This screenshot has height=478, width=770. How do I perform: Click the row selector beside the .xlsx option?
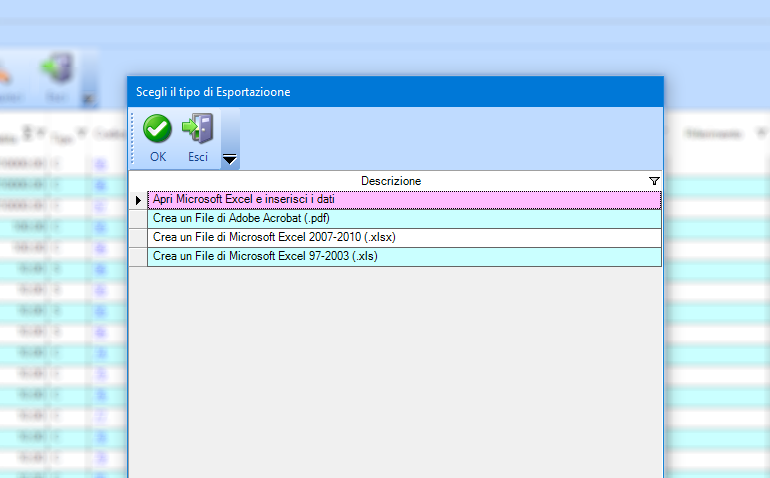coord(138,238)
